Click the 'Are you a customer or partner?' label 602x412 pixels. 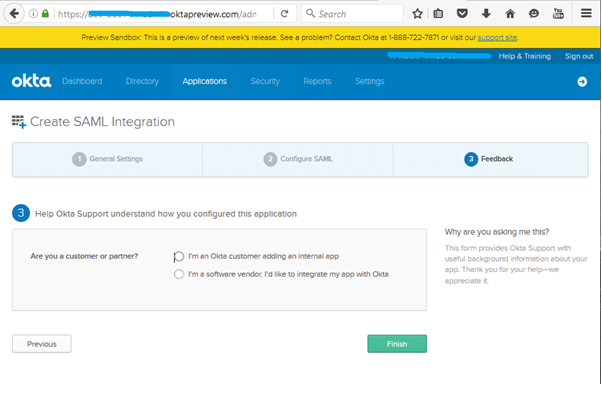[x=84, y=256]
